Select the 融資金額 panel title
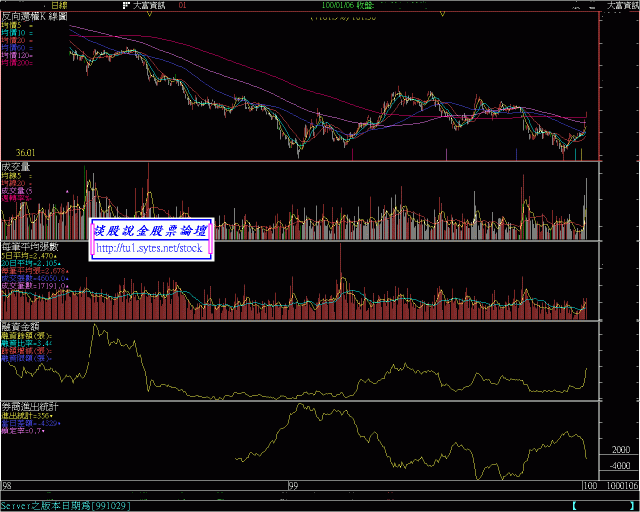640x512 pixels. 20,327
